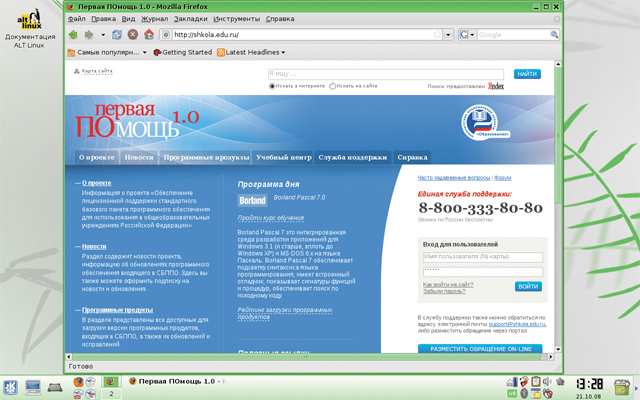Click the trash bin icon in panel
The image size is (640, 400).
point(622,387)
